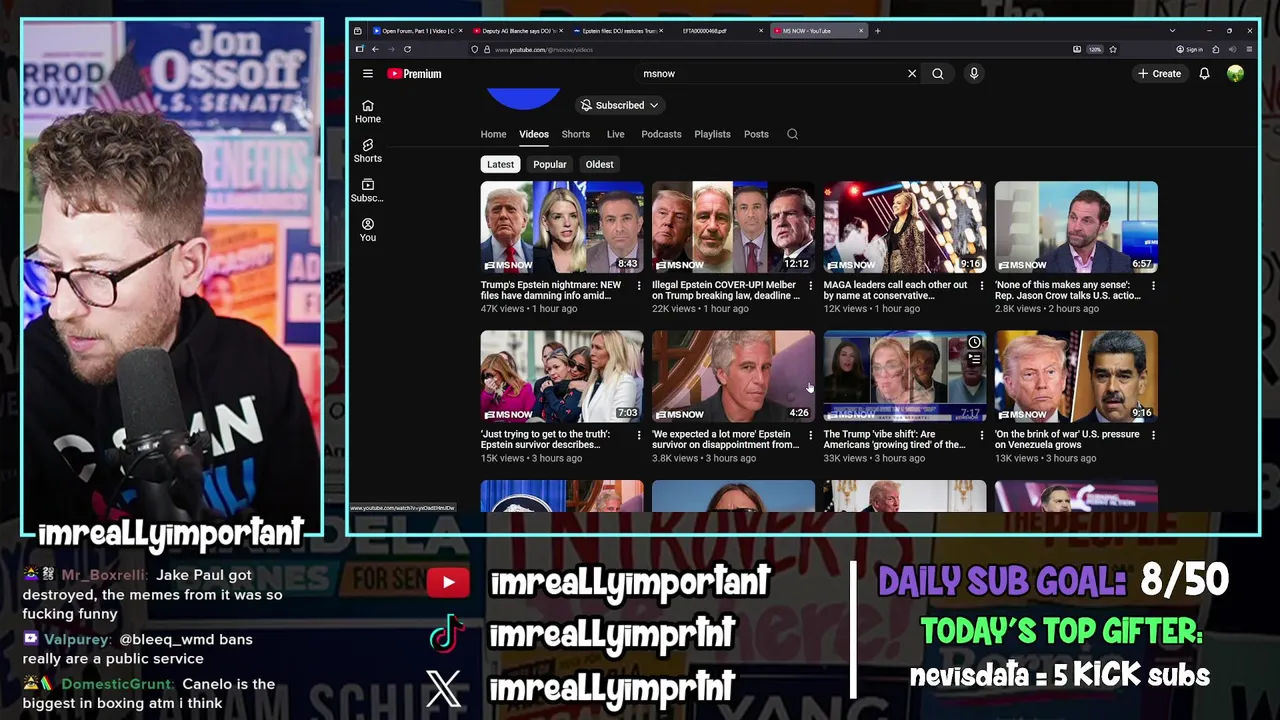This screenshot has width=1280, height=720.
Task: Add 'vibe shift' video to Watch later
Action: click(x=974, y=342)
